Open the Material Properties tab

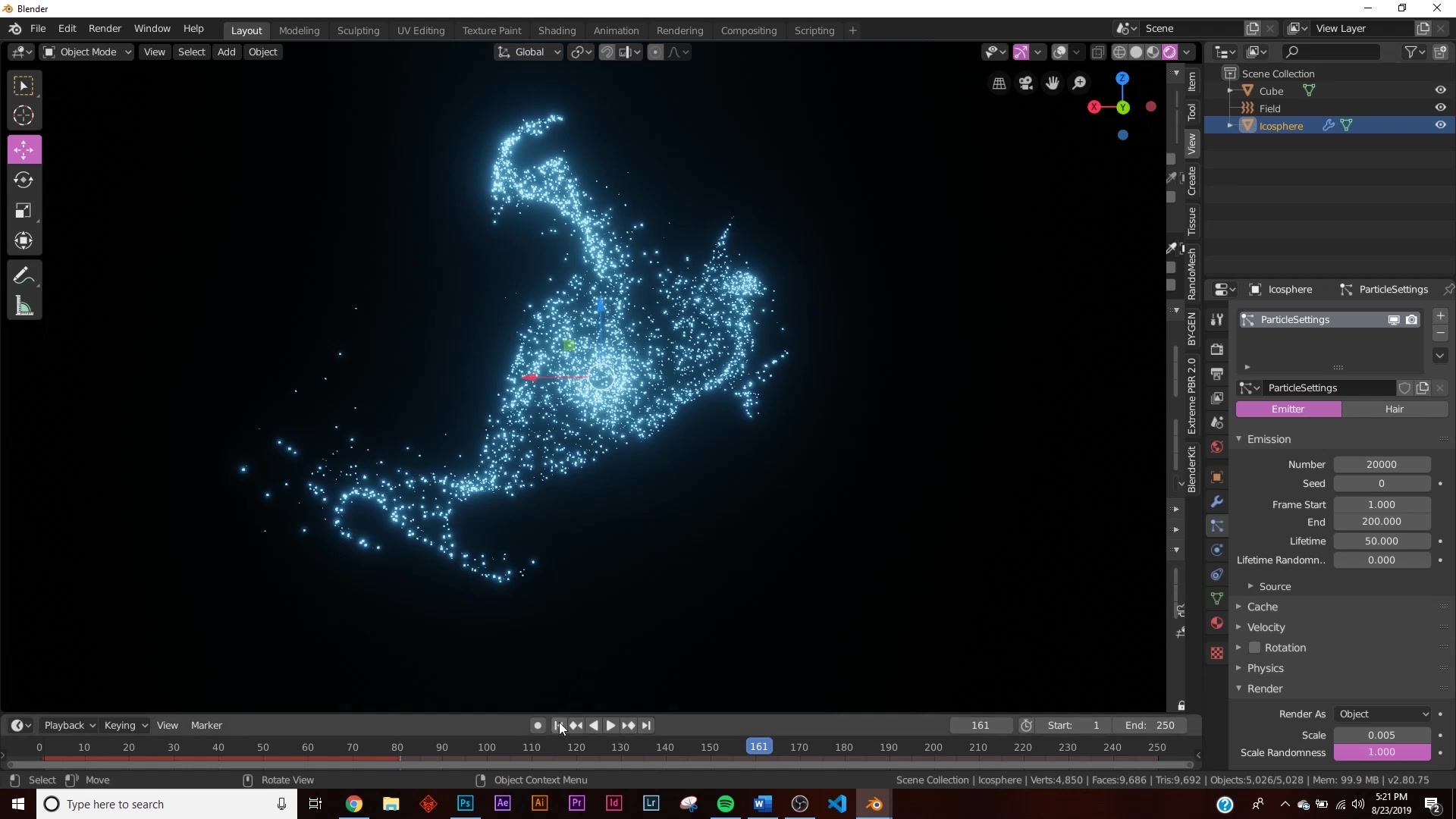pyautogui.click(x=1217, y=623)
